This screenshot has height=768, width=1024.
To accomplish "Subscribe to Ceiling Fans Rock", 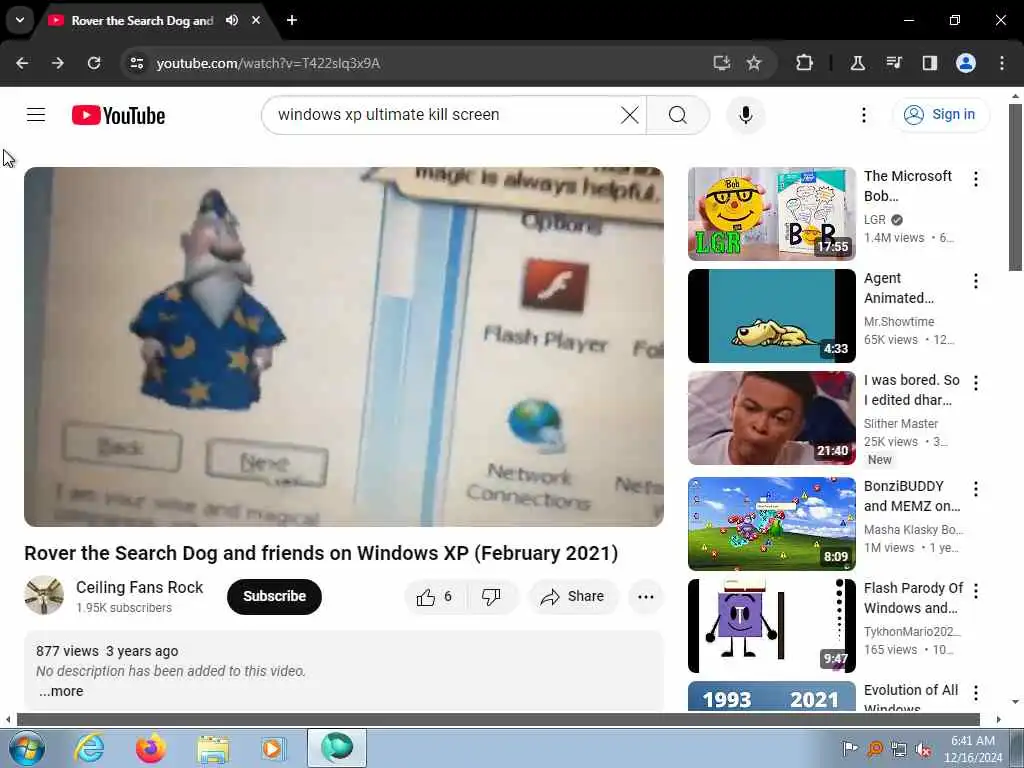I will (274, 596).
